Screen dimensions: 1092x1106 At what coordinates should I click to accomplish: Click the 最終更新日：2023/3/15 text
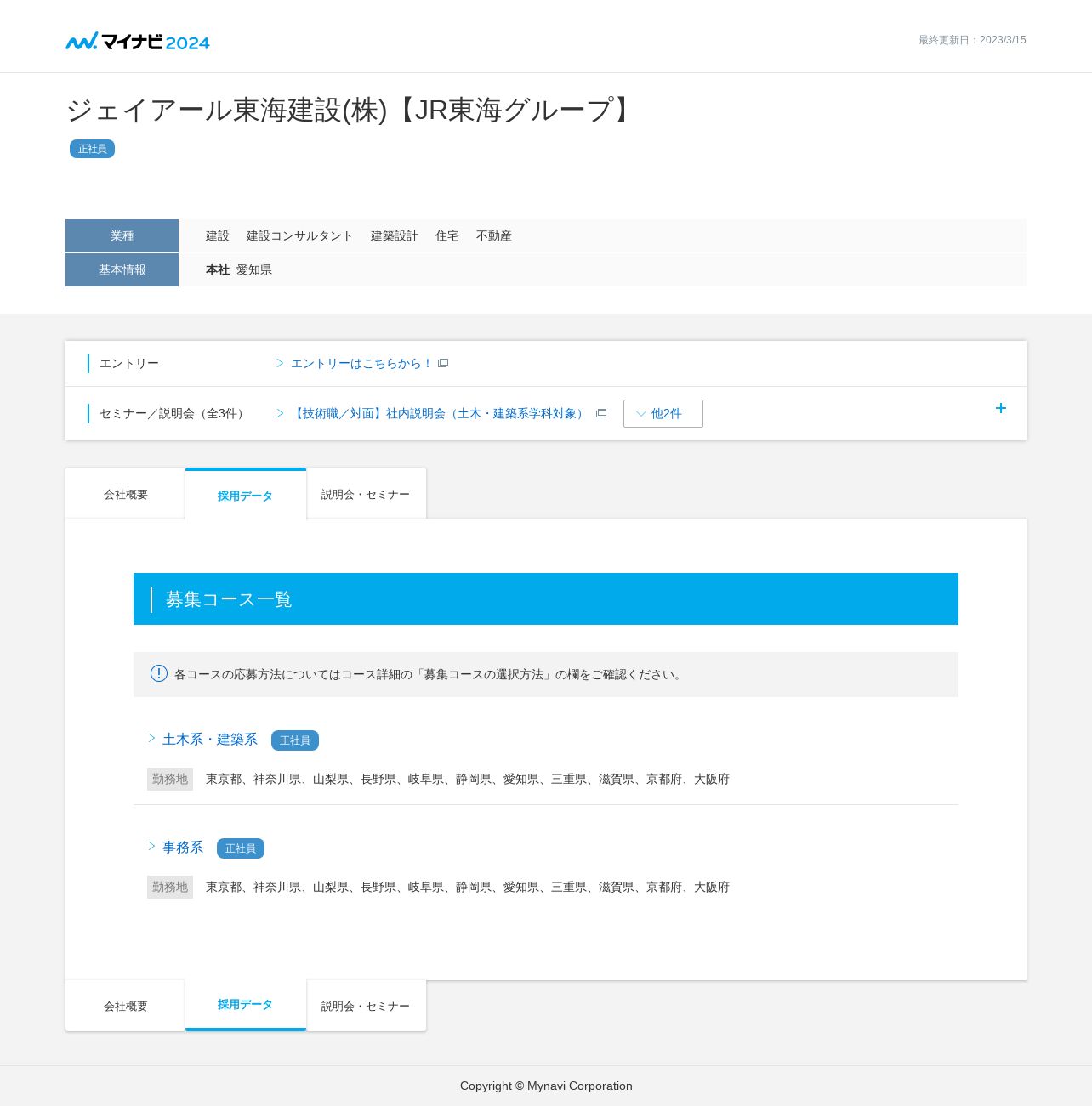pyautogui.click(x=972, y=40)
